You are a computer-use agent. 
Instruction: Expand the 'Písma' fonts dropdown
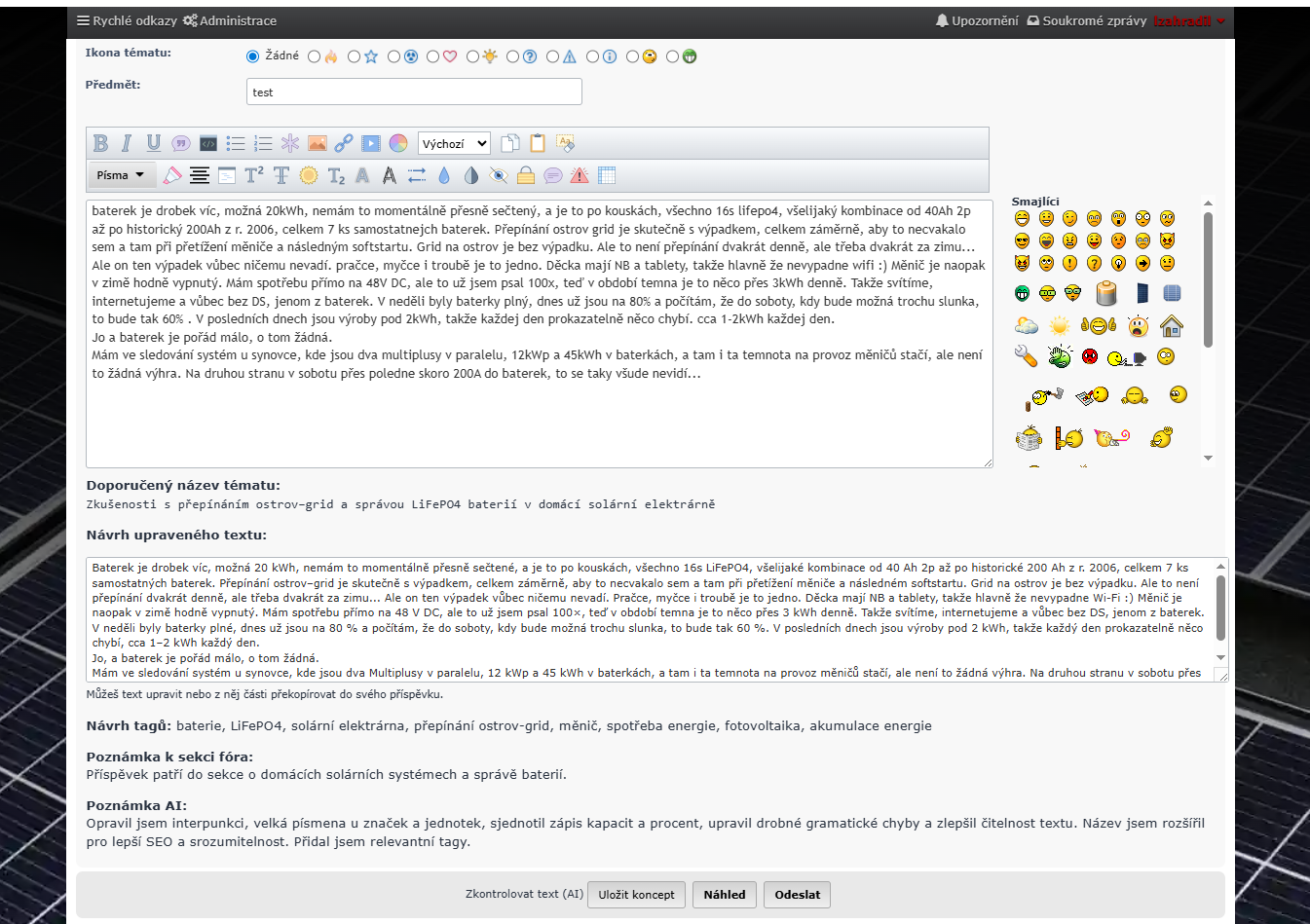click(122, 175)
